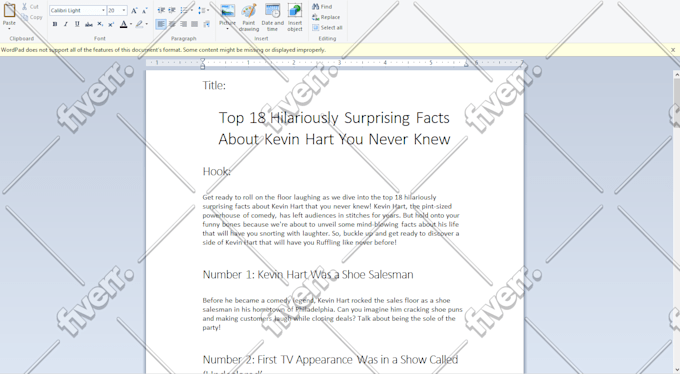
Task: Apply the text color A button
Action: coord(124,24)
